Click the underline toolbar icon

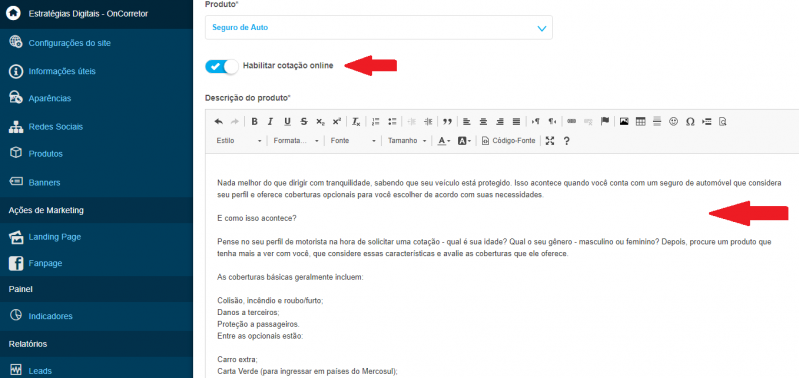(287, 121)
